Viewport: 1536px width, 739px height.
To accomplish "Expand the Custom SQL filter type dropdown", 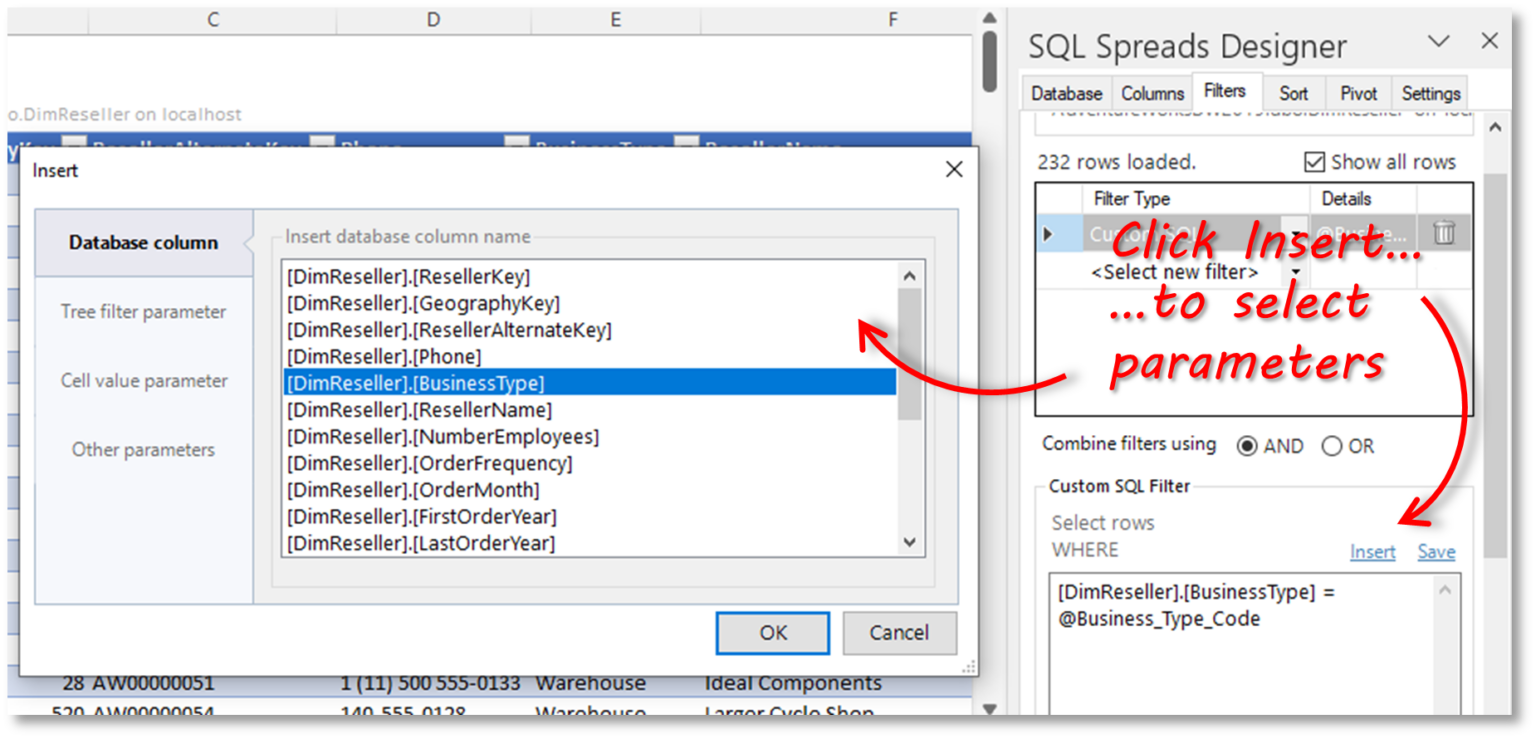I will (x=1296, y=233).
